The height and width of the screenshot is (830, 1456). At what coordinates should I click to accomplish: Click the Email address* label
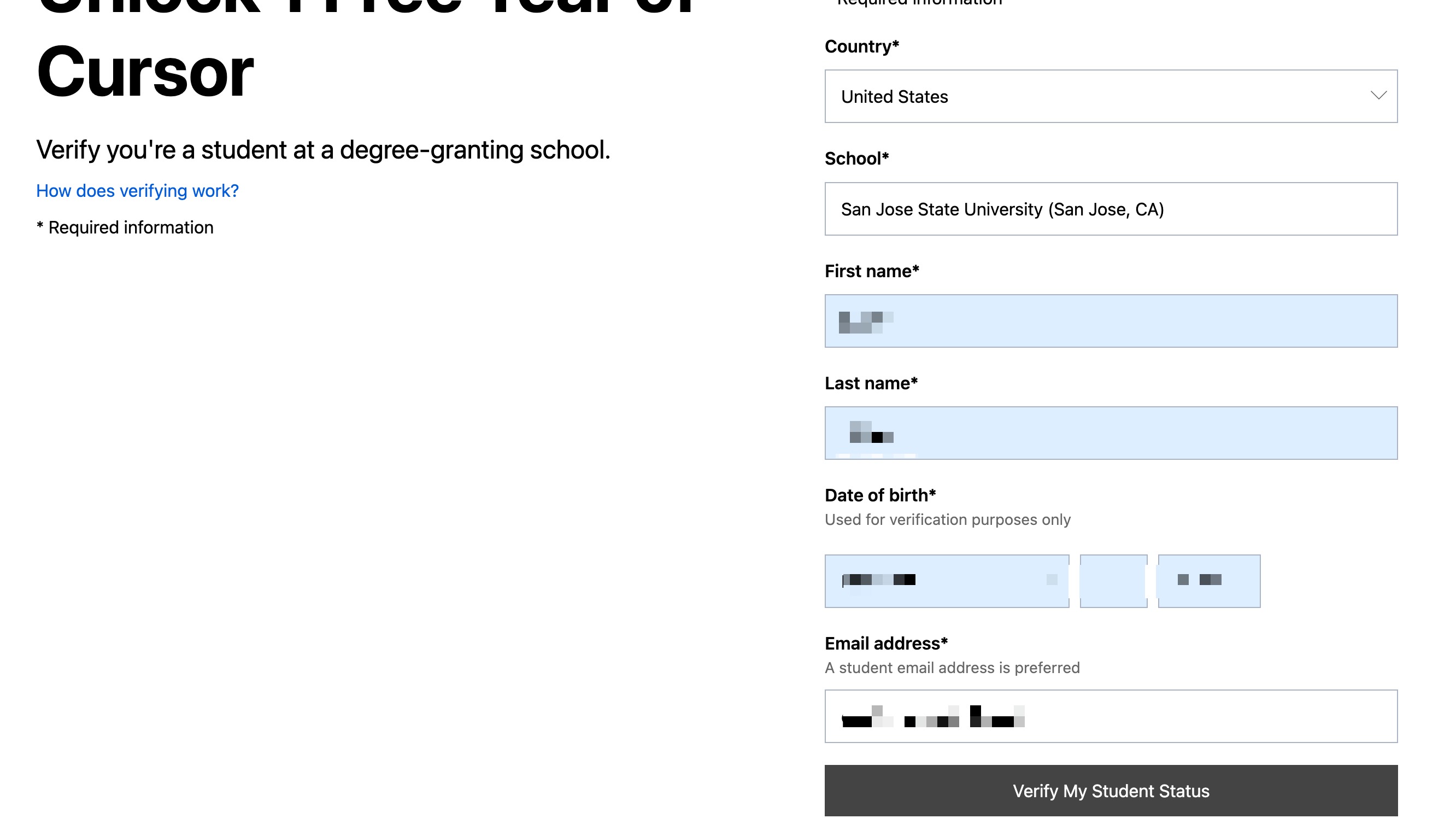point(886,644)
